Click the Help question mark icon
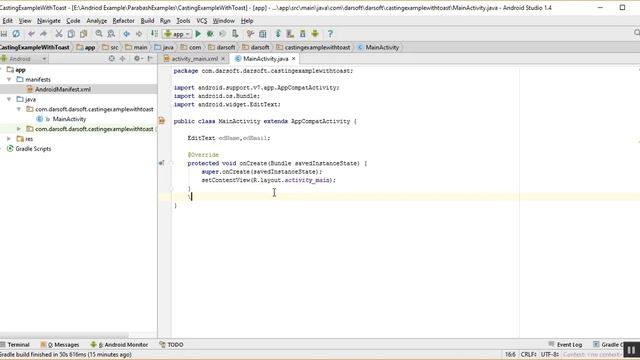Image resolution: width=640 pixels, height=360 pixels. 330,34
